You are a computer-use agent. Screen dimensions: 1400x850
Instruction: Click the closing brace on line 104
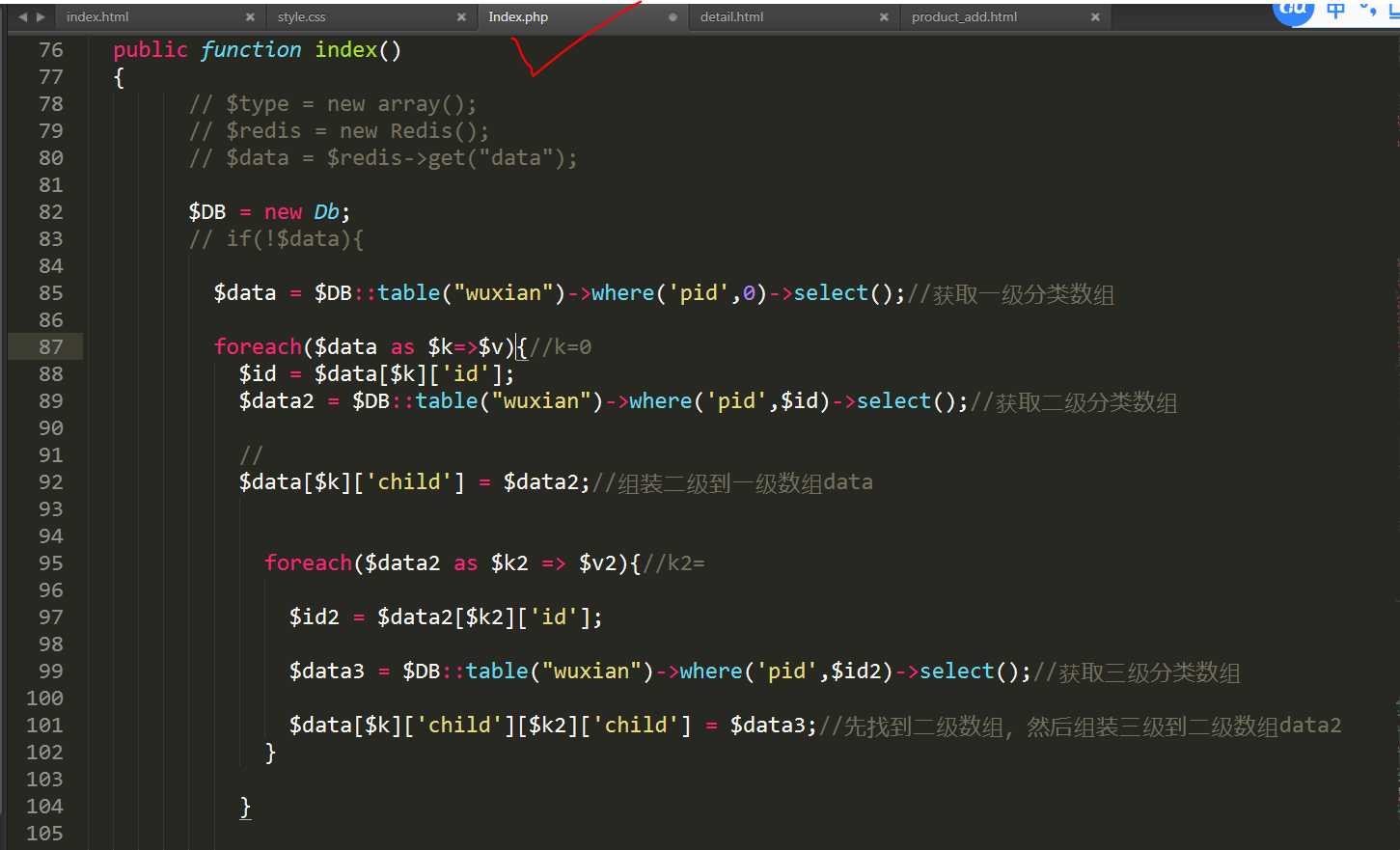click(x=245, y=807)
